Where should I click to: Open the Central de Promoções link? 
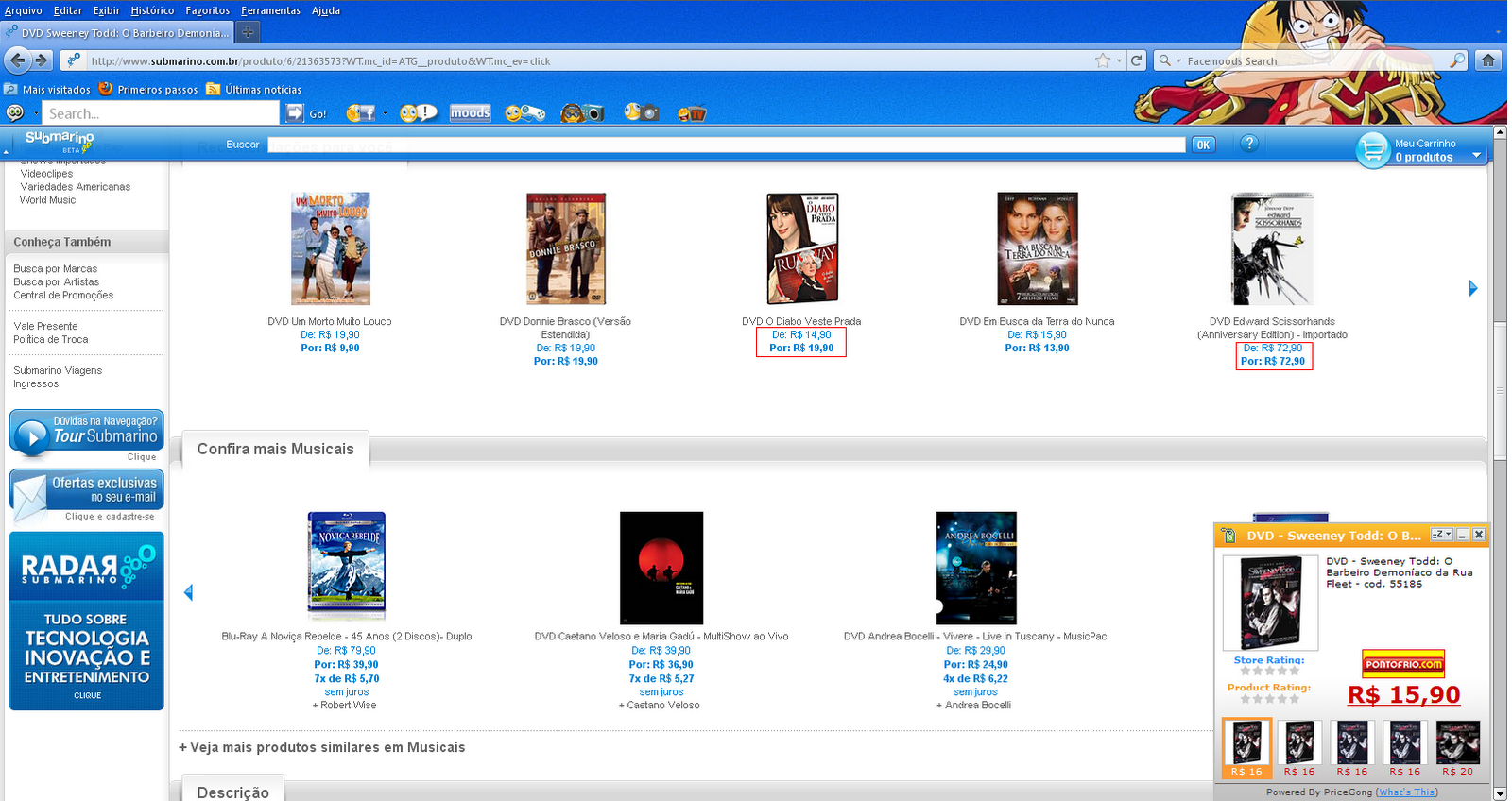click(x=63, y=296)
